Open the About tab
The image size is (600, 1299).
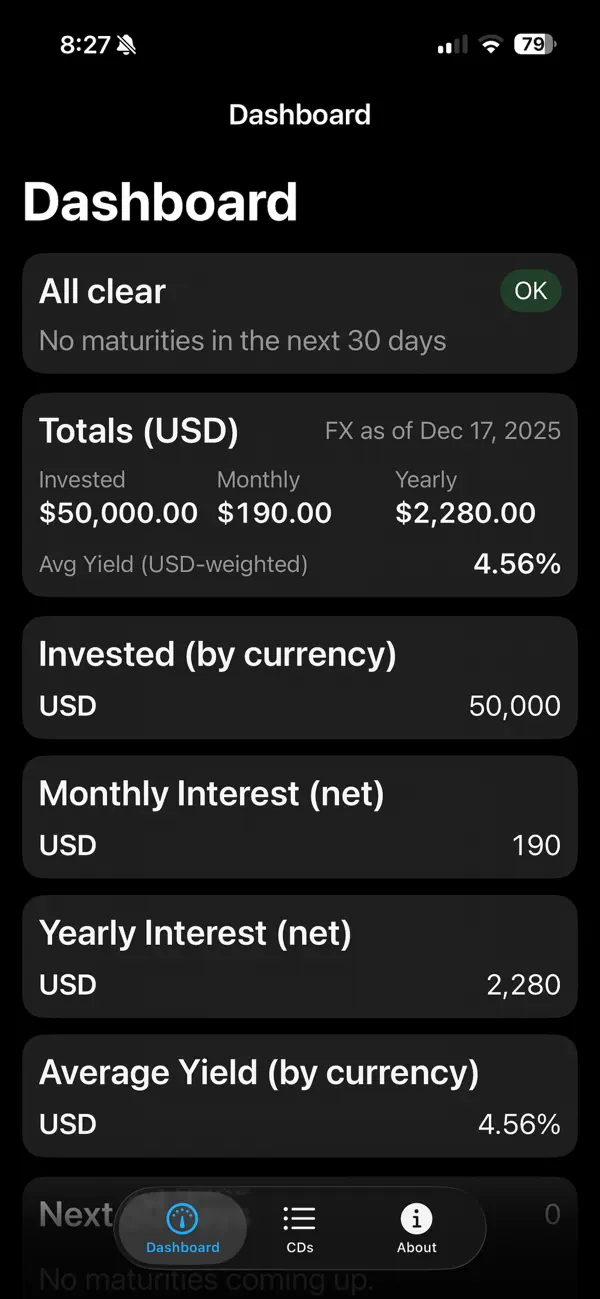click(416, 1228)
